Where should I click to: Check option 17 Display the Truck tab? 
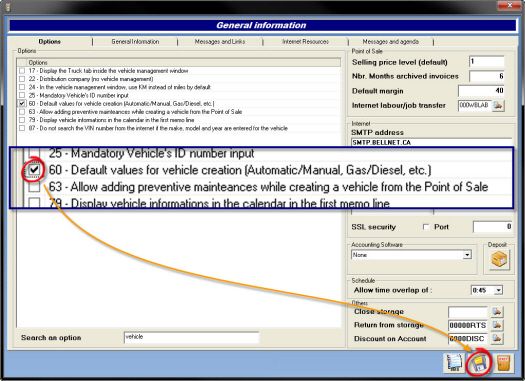[22, 71]
